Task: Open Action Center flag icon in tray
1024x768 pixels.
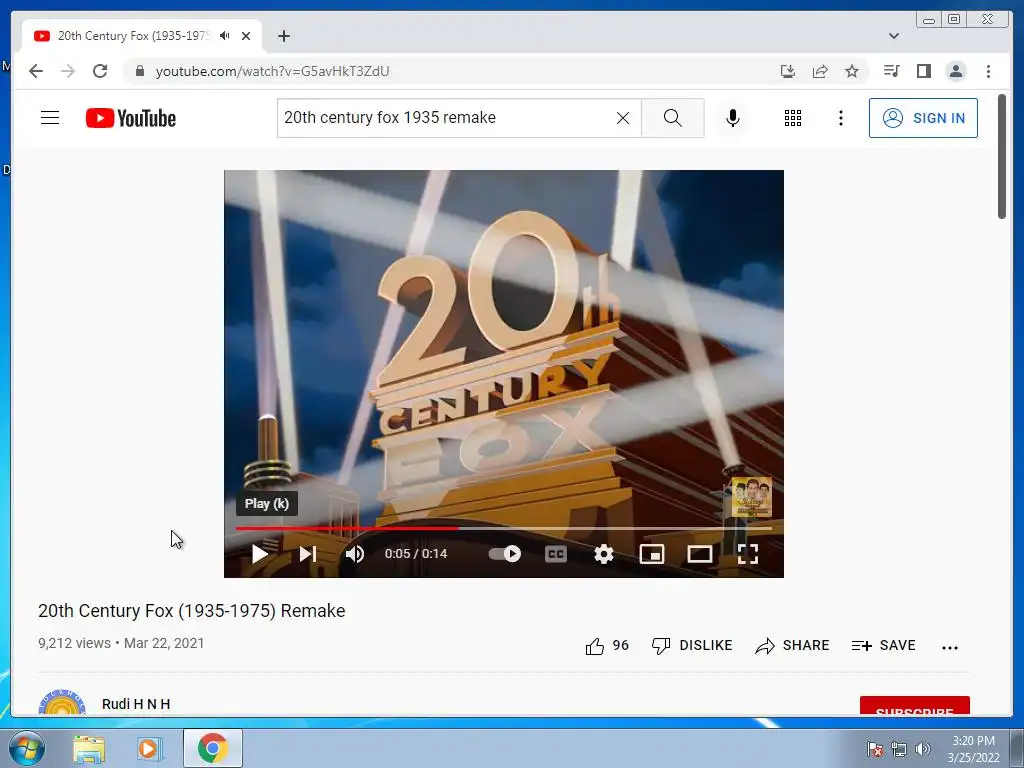Action: coord(874,749)
